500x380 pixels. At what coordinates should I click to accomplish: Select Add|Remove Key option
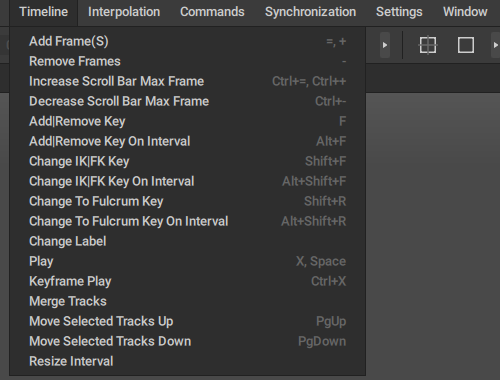click(188, 121)
